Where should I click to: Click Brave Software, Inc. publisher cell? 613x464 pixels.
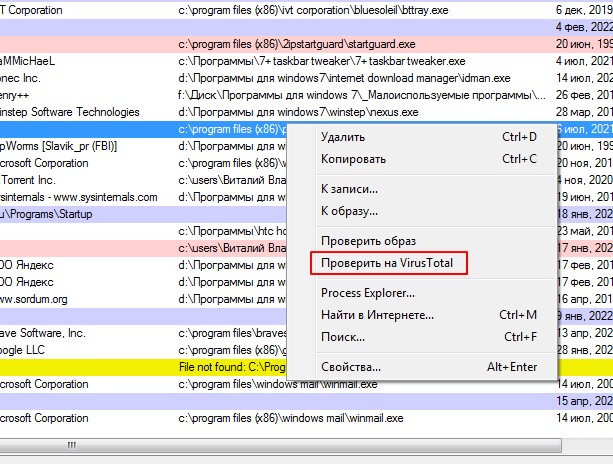coord(43,333)
